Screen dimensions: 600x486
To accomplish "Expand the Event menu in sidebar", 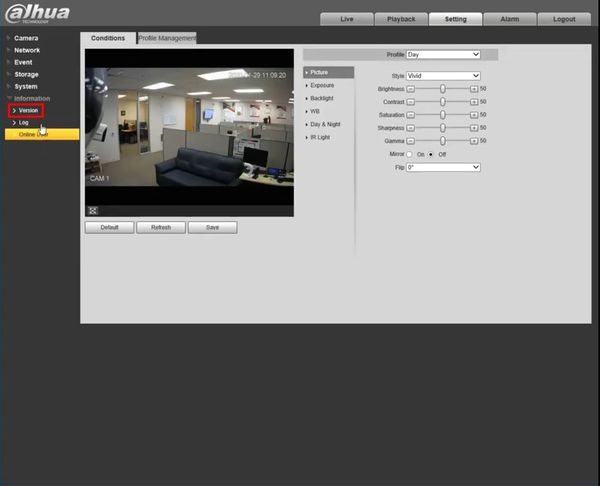I will point(23,62).
